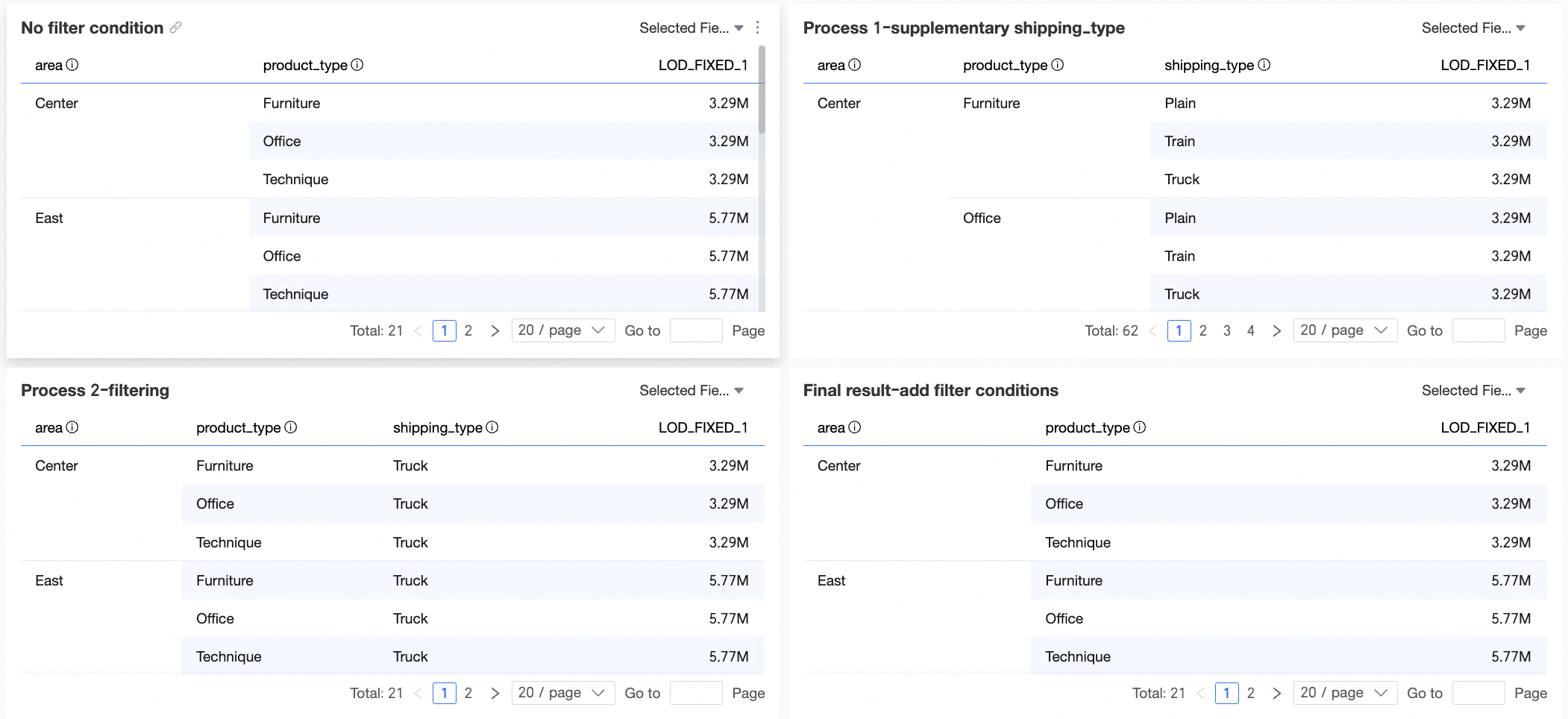The width and height of the screenshot is (1568, 719).
Task: Click the link icon beside No filter condition
Action: pos(176,28)
